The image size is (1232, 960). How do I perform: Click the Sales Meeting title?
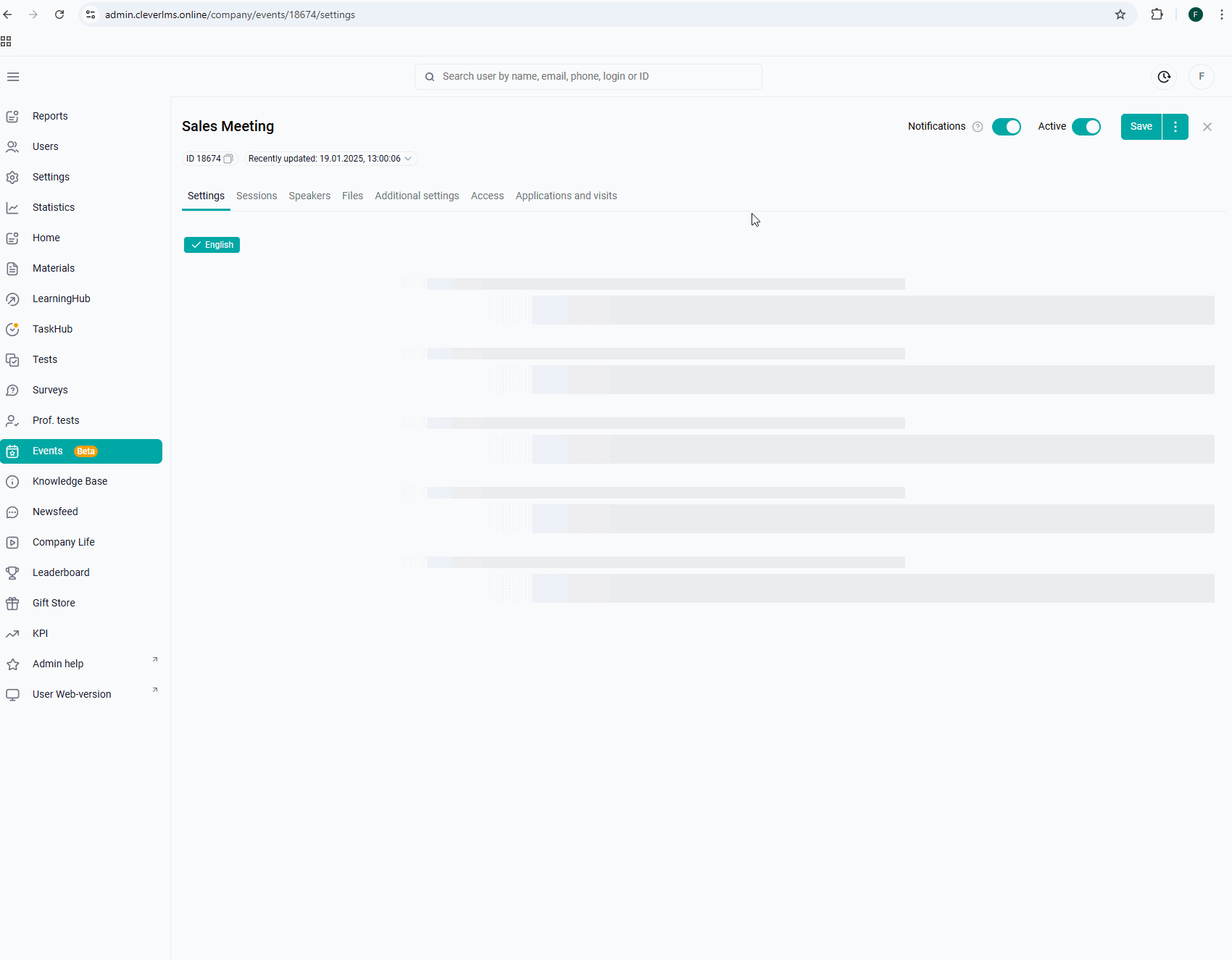tap(228, 127)
